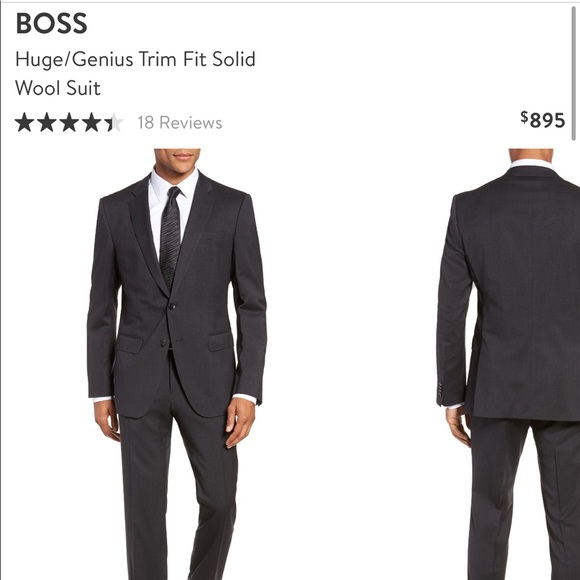The width and height of the screenshot is (580, 580).
Task: Open the BOSS brand page
Action: [x=51, y=23]
